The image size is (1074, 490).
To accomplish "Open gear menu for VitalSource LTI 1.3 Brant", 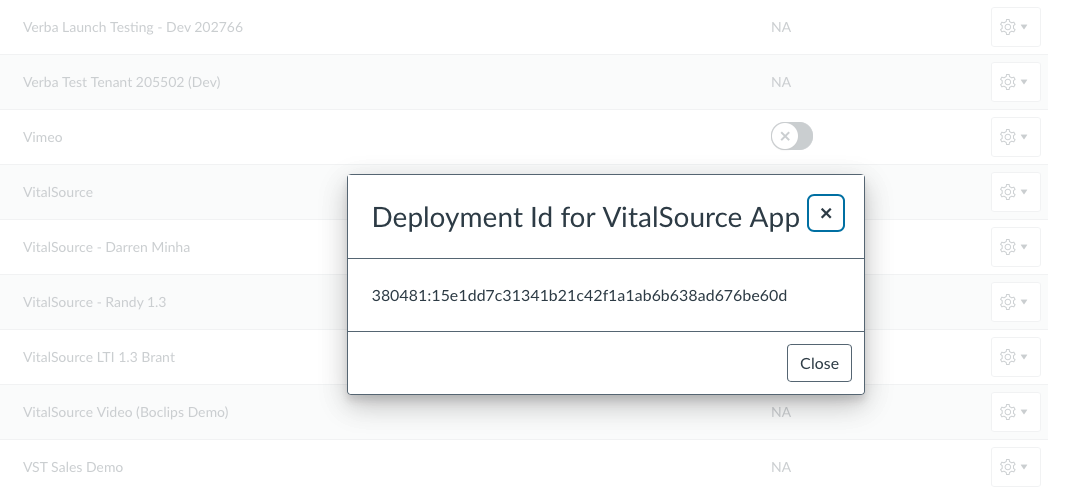I will click(x=1015, y=356).
